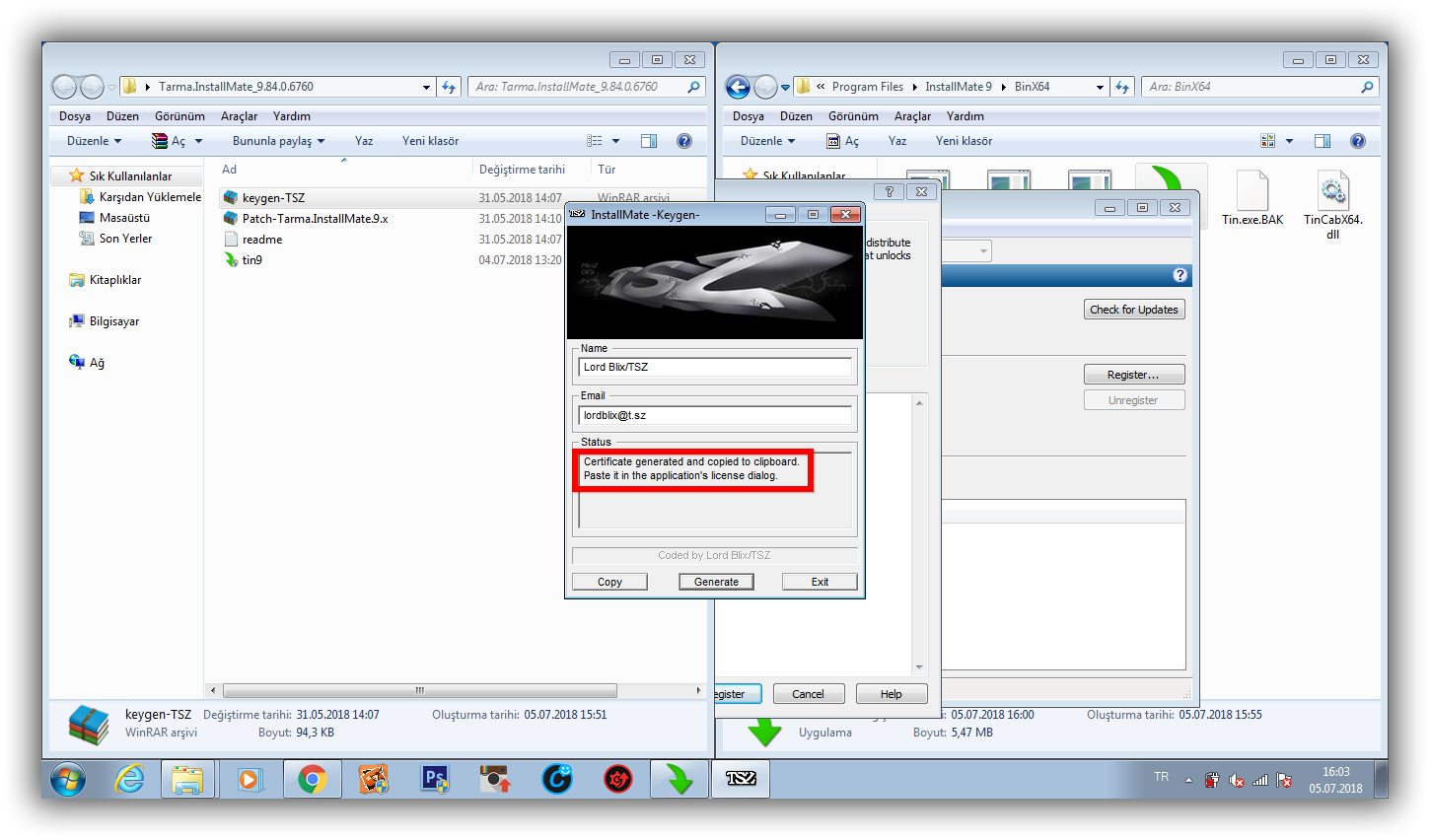Click the question mark button on the registration dialog title bar
This screenshot has width=1430, height=840.
tap(889, 191)
